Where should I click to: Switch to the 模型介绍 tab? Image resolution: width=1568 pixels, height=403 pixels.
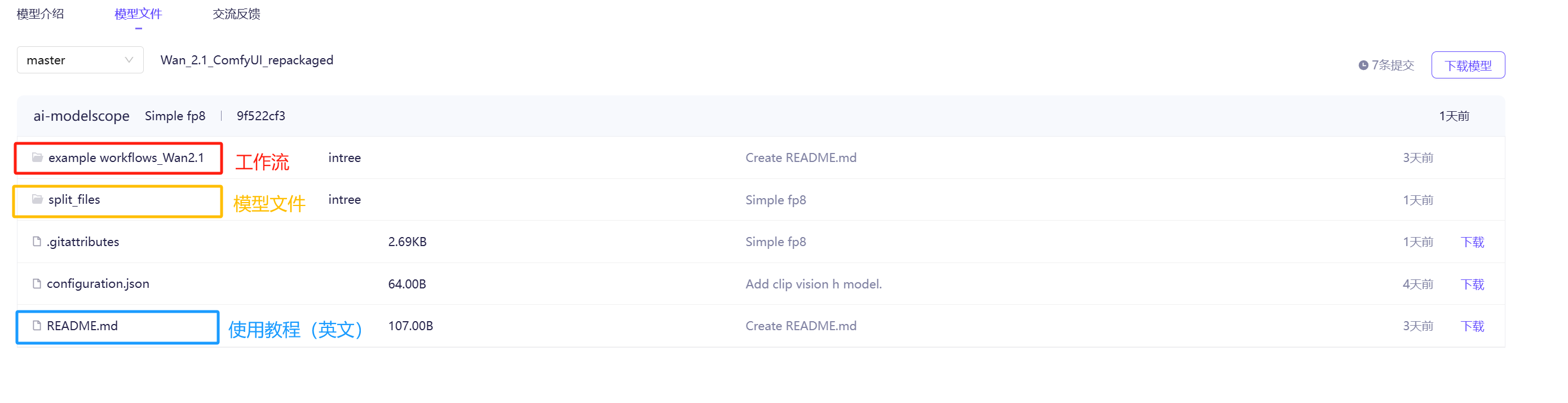click(40, 14)
